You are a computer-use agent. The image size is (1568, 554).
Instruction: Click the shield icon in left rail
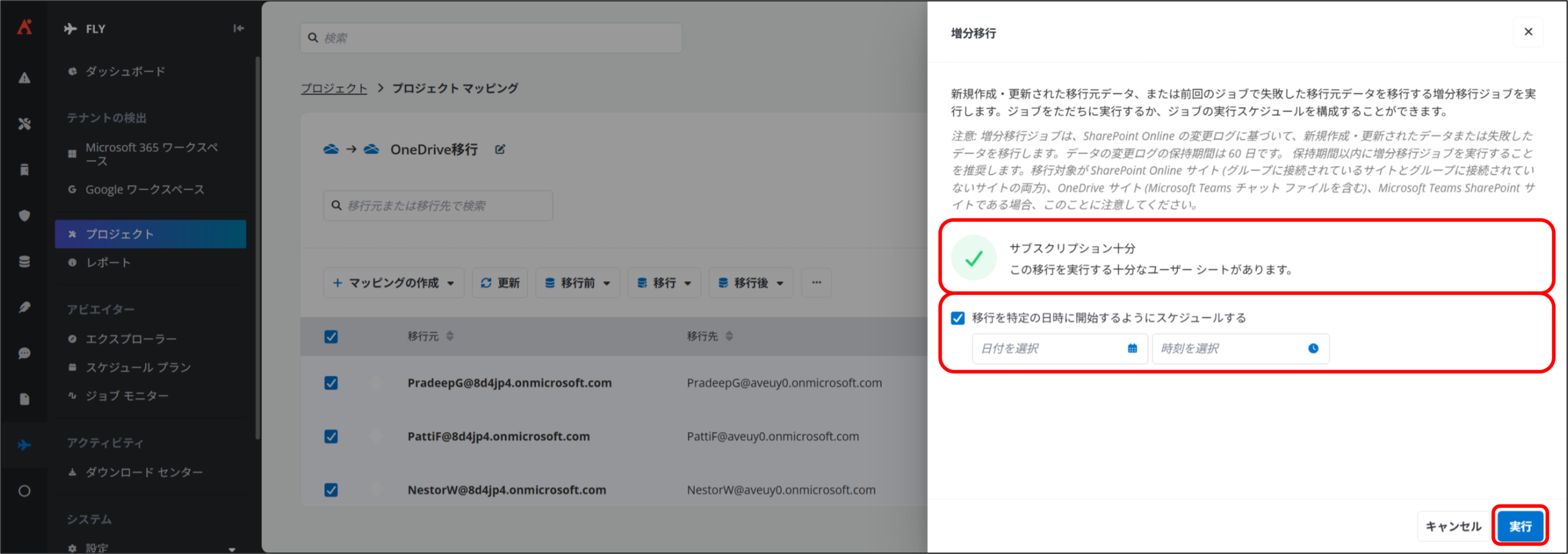pyautogui.click(x=24, y=215)
